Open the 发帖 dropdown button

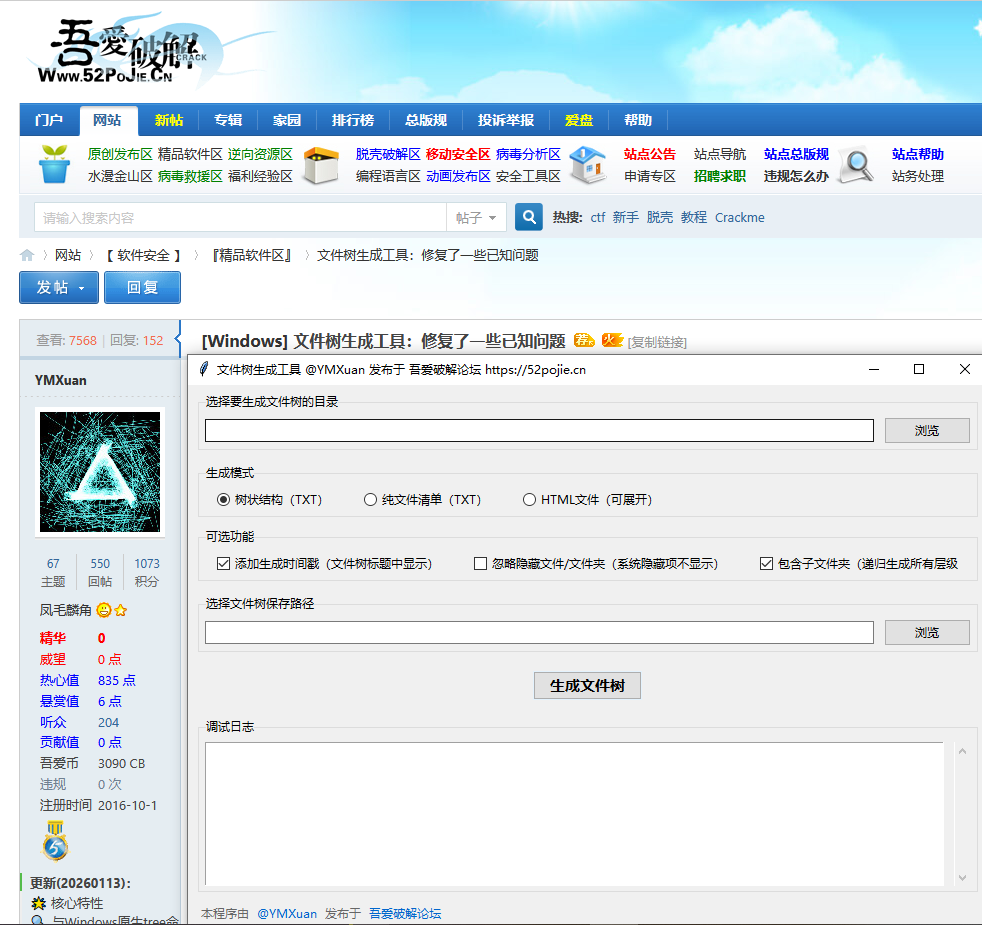(x=59, y=287)
